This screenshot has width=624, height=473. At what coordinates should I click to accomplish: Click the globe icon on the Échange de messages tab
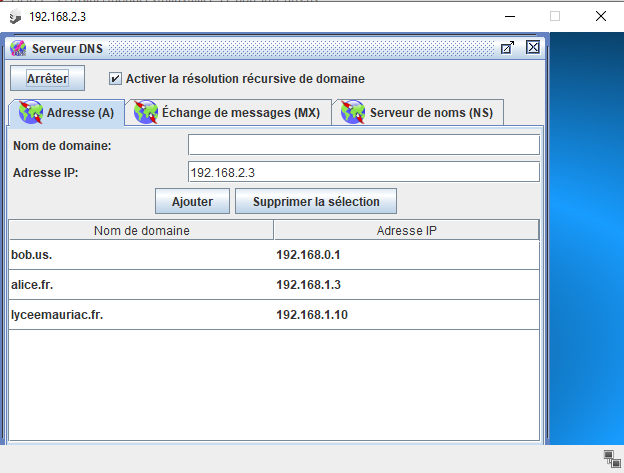[146, 113]
